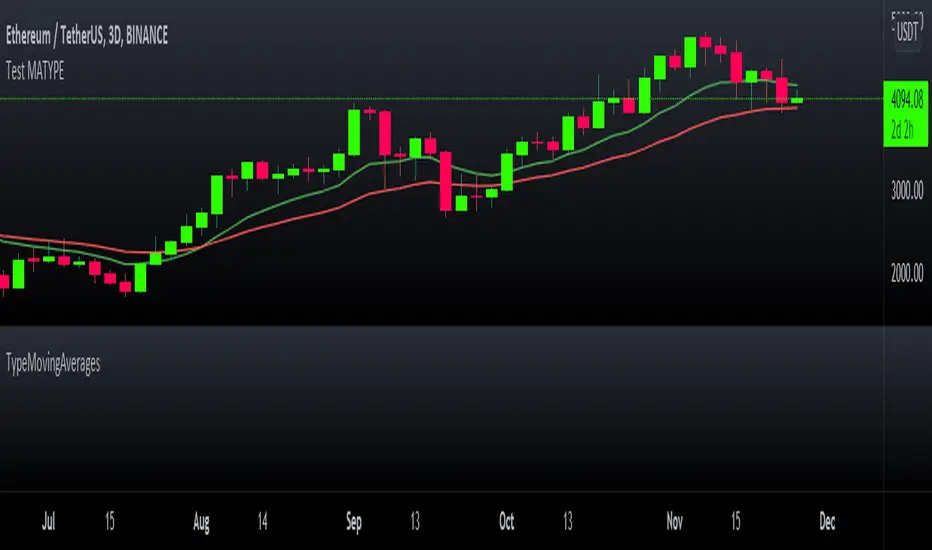
Task: Open the TypeMovingAverages indicator legend
Action: pos(53,363)
